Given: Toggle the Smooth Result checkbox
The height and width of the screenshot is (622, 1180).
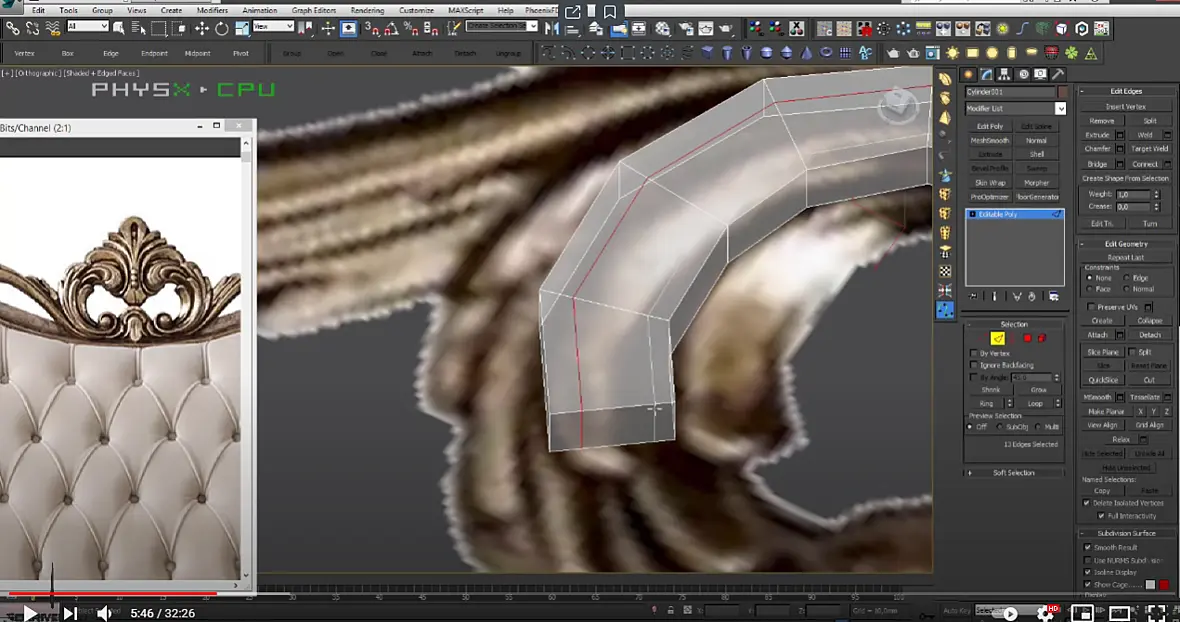Looking at the screenshot, I should point(1087,548).
